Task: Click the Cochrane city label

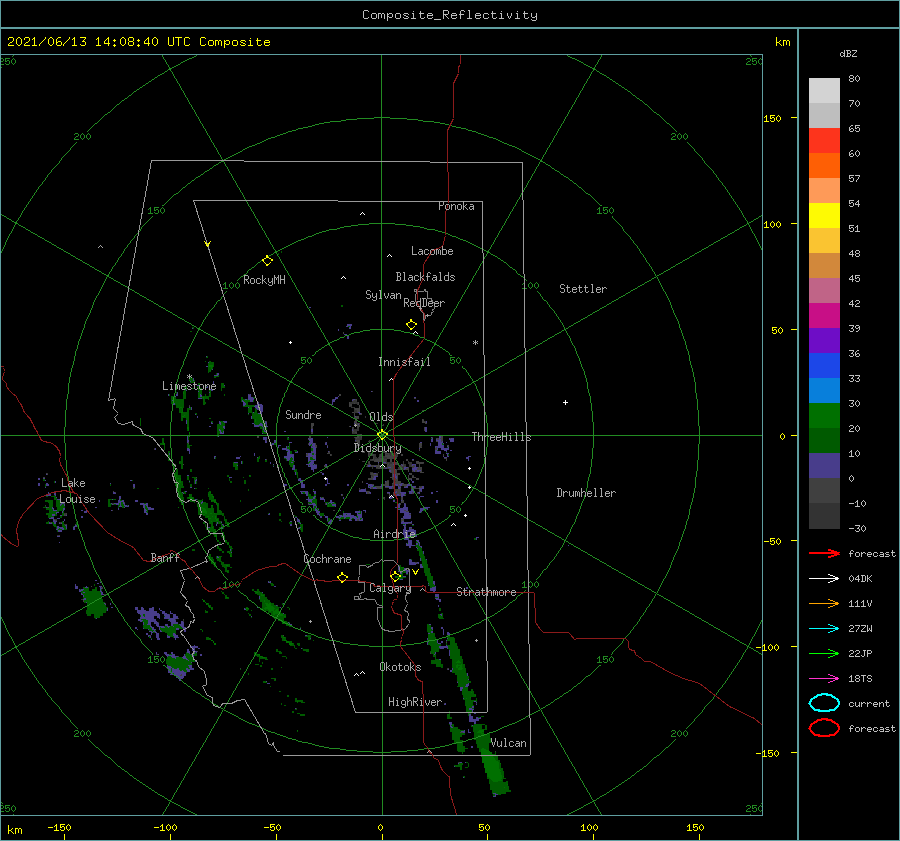Action: pyautogui.click(x=327, y=559)
